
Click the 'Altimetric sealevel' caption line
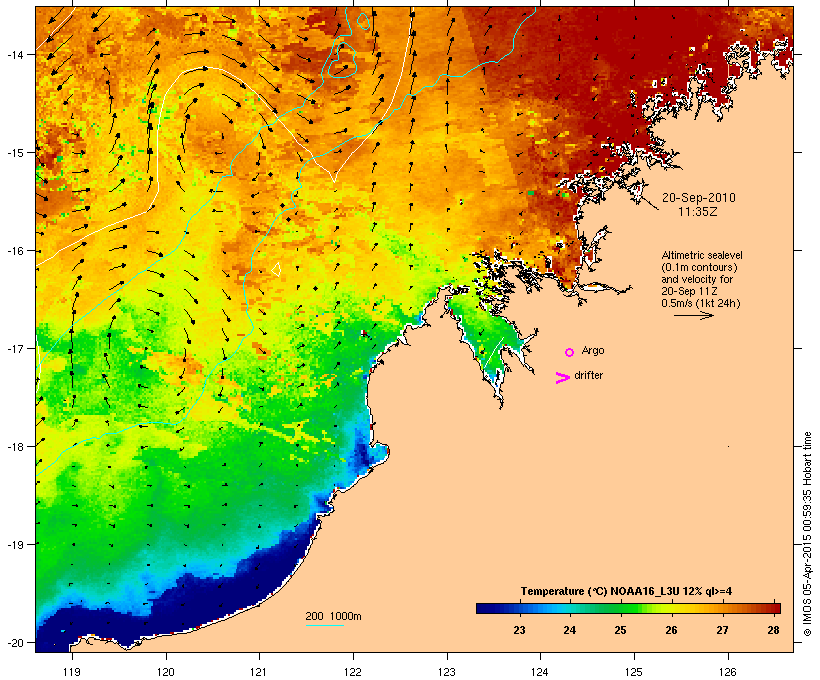(702, 255)
